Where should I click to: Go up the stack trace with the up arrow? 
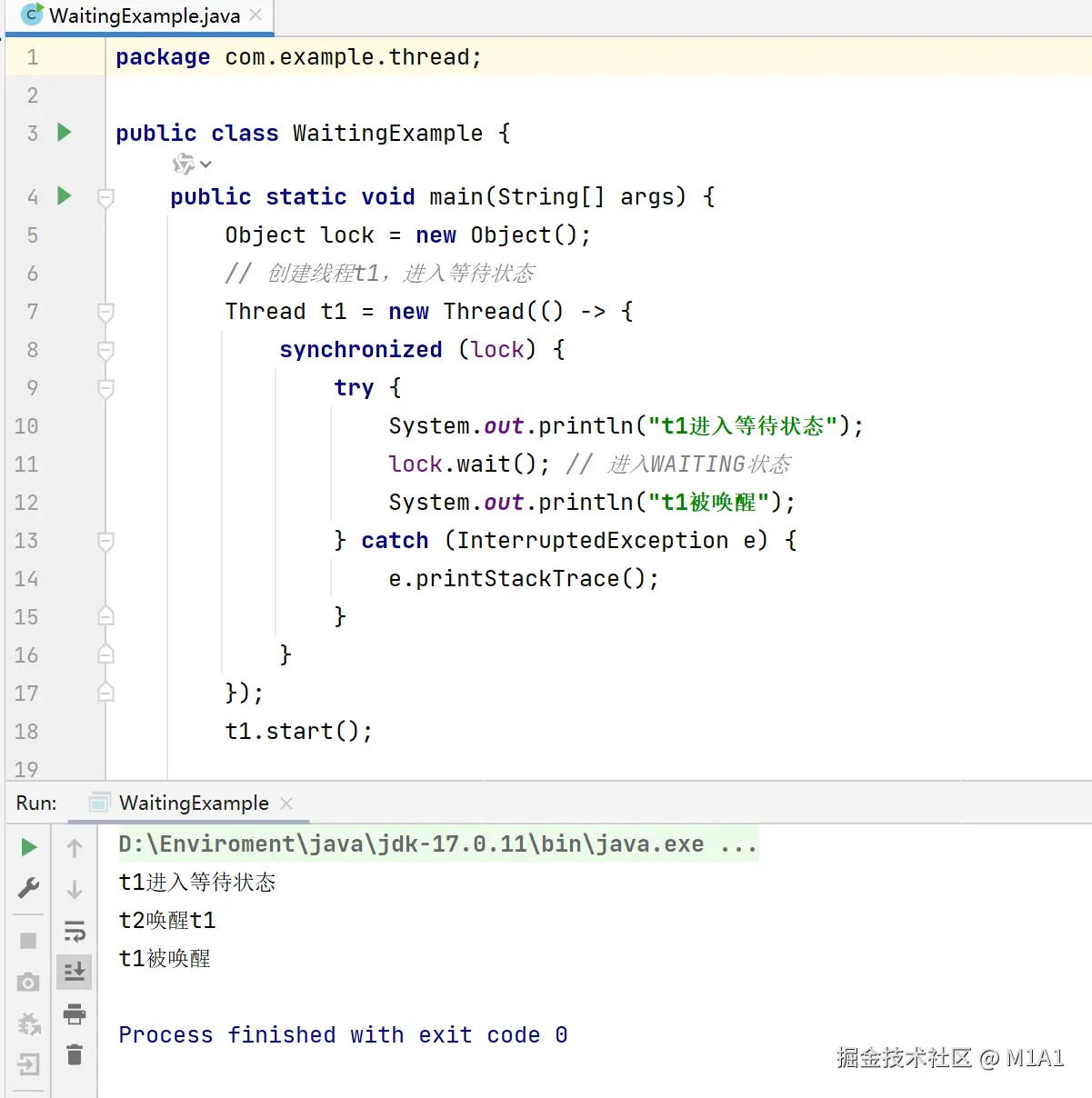pos(75,847)
